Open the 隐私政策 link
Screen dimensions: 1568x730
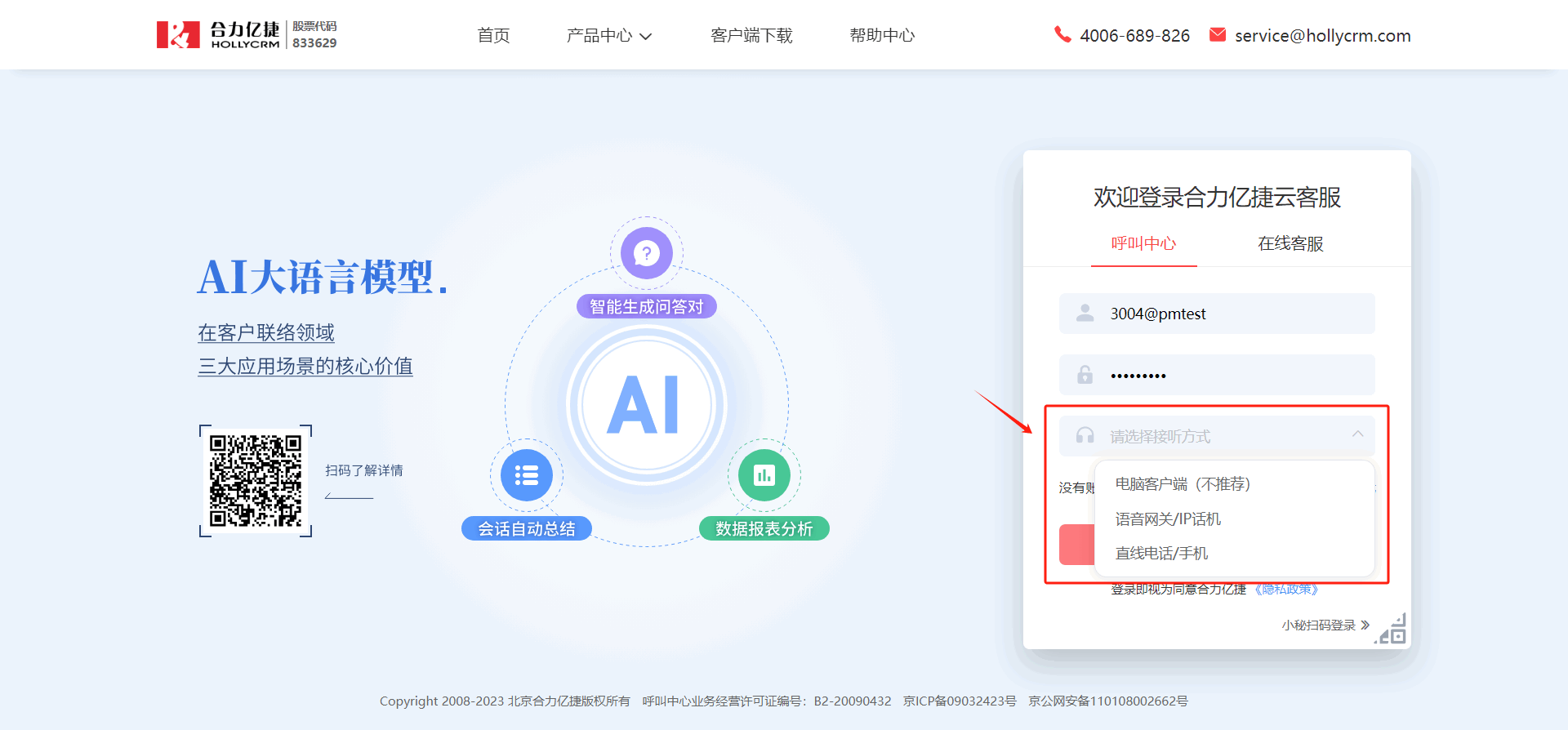point(1286,590)
